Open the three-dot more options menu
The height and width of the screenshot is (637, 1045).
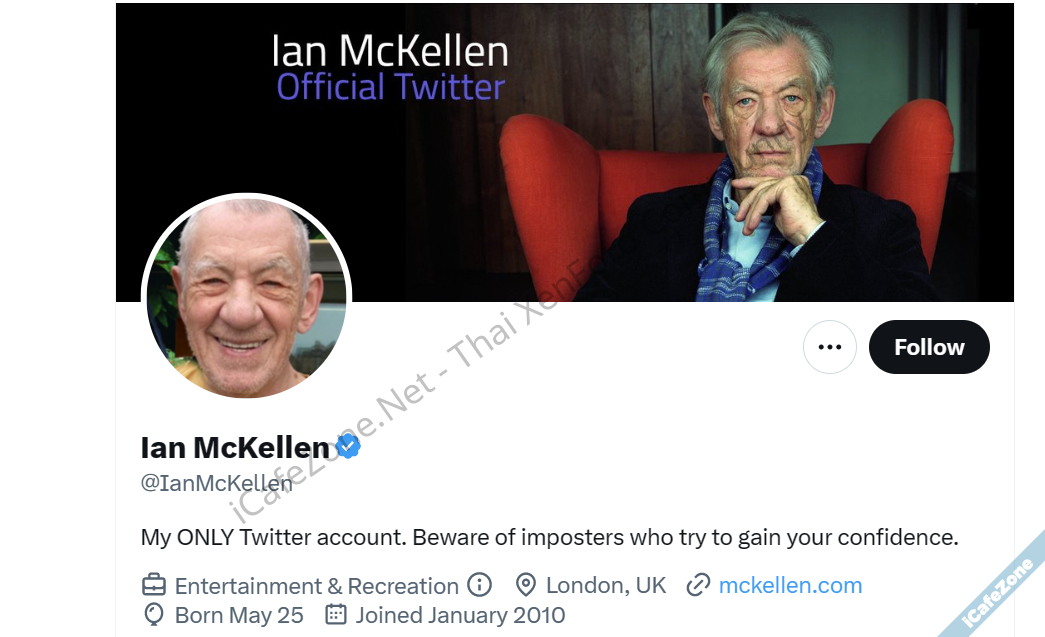coord(830,347)
